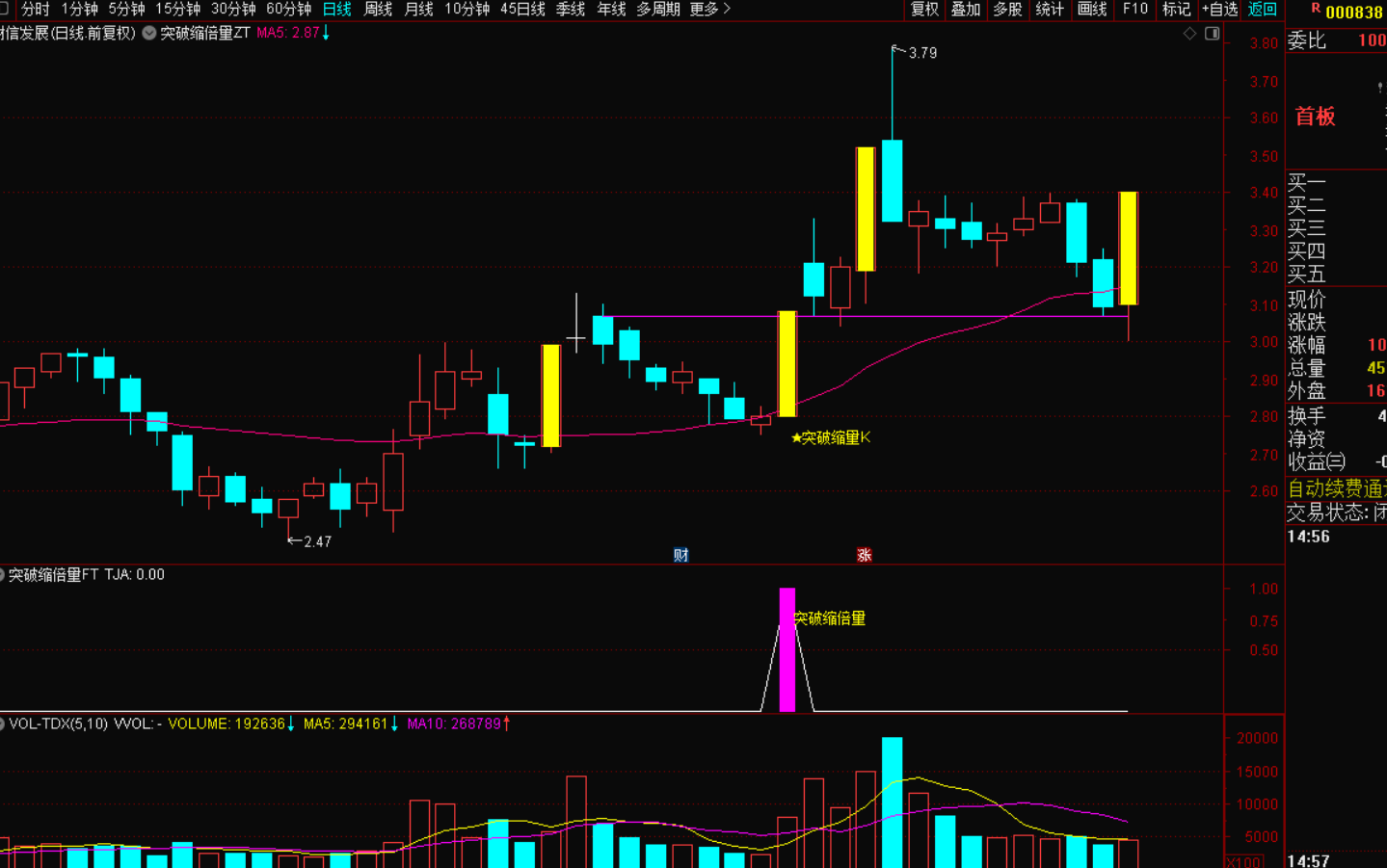The image size is (1387, 868).
Task: Click the diamond icon above the price axis
Action: (x=1190, y=34)
